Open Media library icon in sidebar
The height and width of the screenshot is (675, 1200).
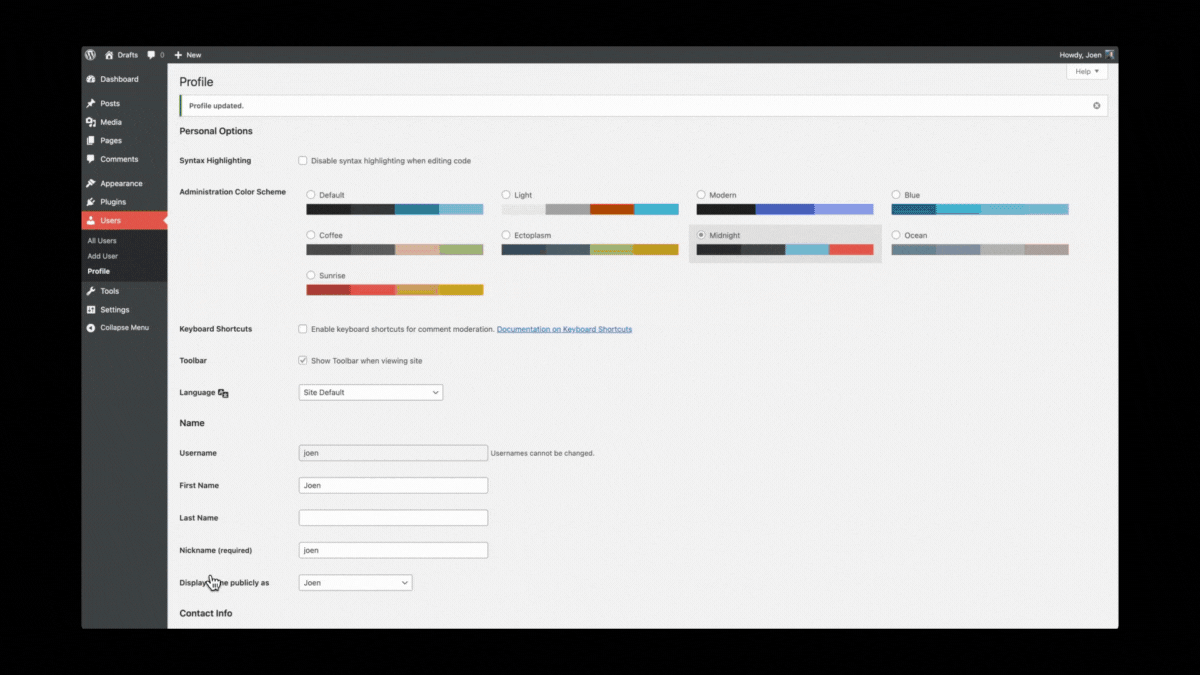(91, 122)
